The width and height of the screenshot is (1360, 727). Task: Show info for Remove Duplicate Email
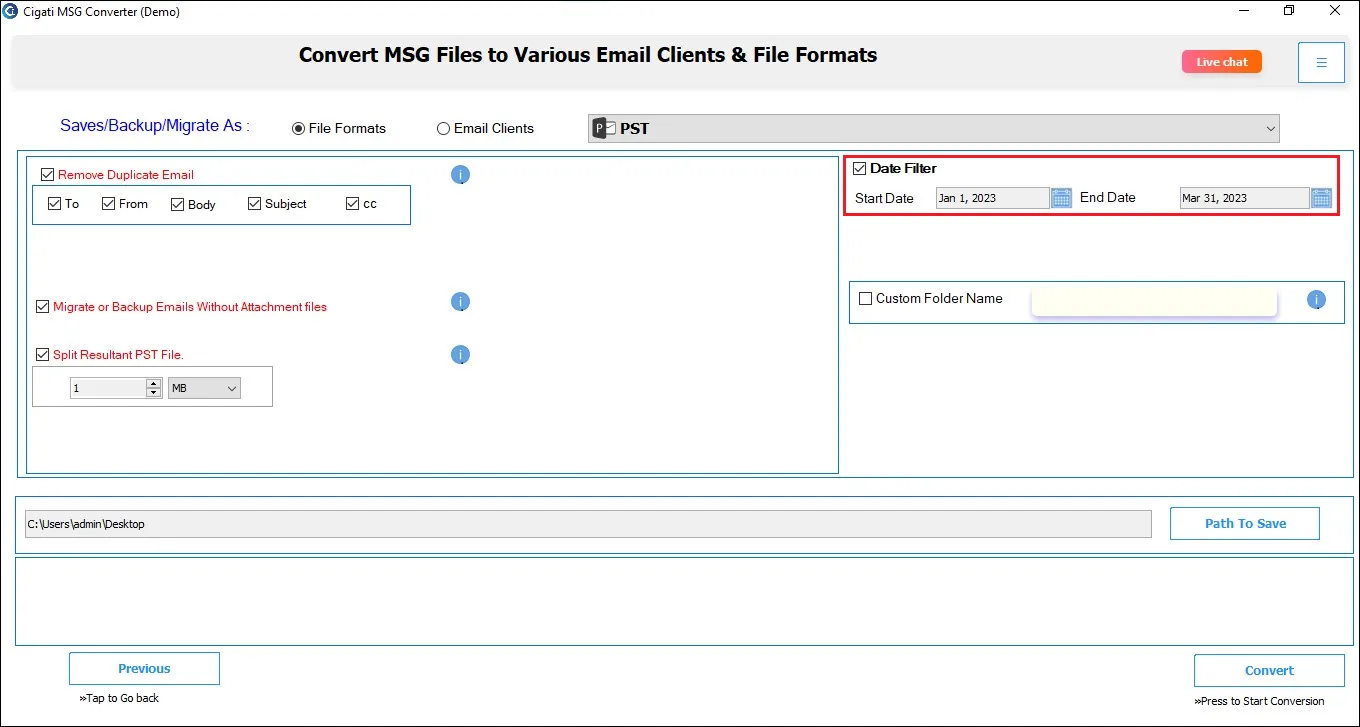tap(460, 175)
